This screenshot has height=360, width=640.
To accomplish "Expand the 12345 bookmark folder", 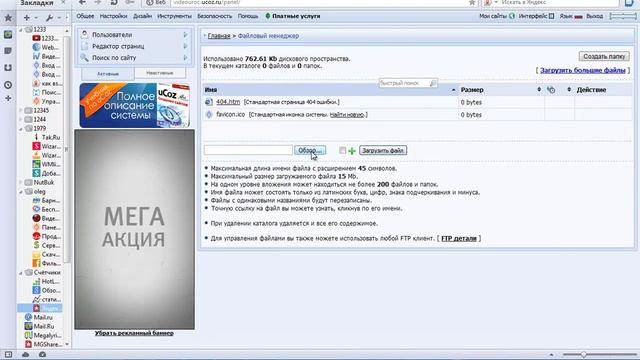I will (21, 110).
